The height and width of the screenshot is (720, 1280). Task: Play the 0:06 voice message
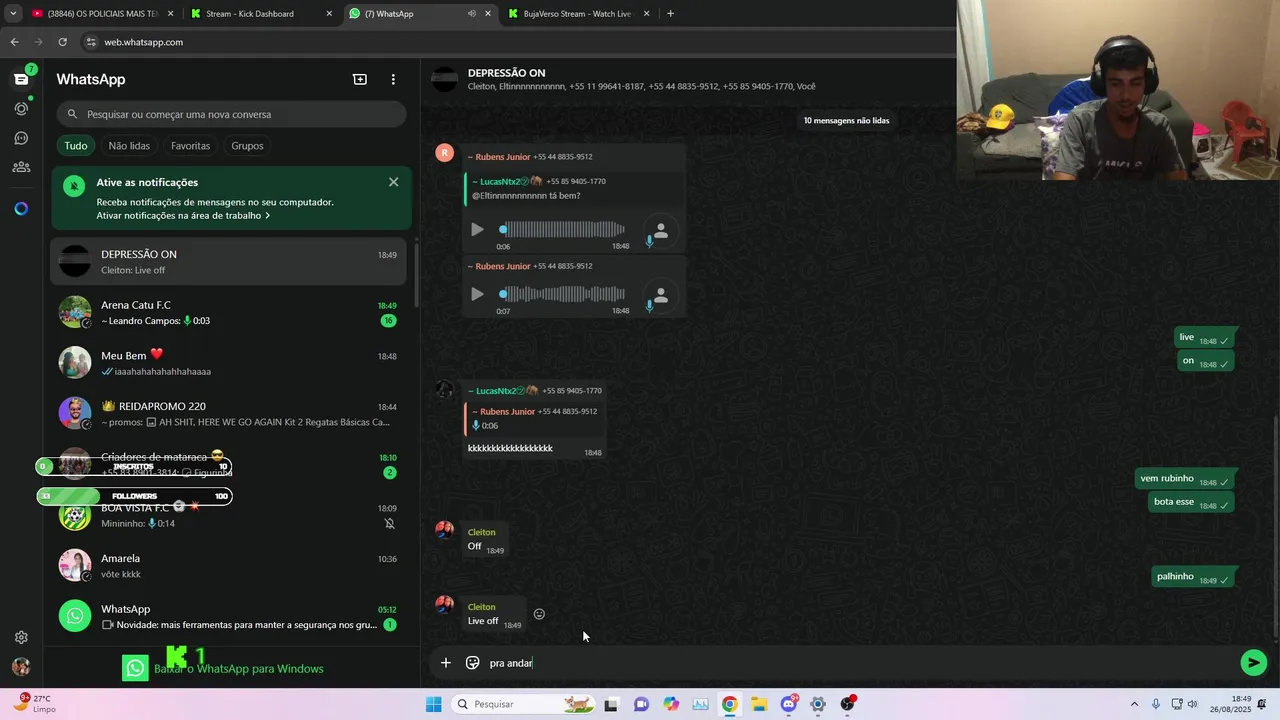[x=477, y=229]
